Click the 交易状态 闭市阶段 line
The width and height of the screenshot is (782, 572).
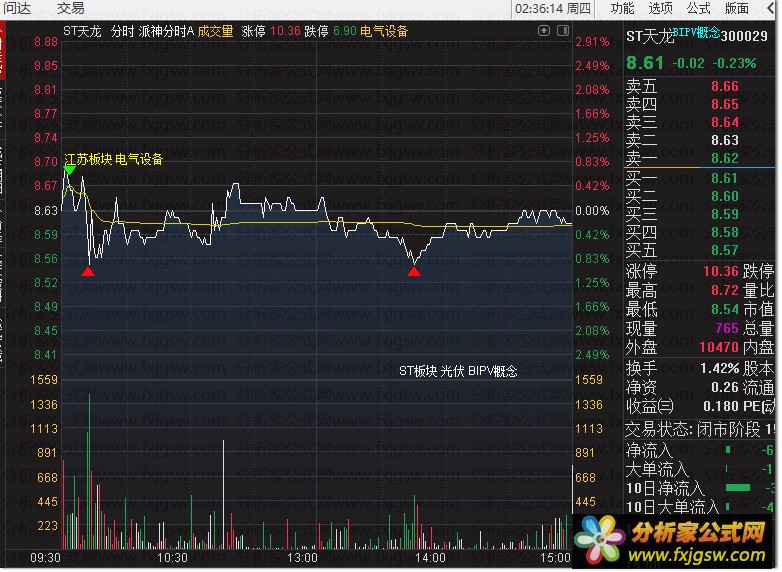pyautogui.click(x=700, y=429)
